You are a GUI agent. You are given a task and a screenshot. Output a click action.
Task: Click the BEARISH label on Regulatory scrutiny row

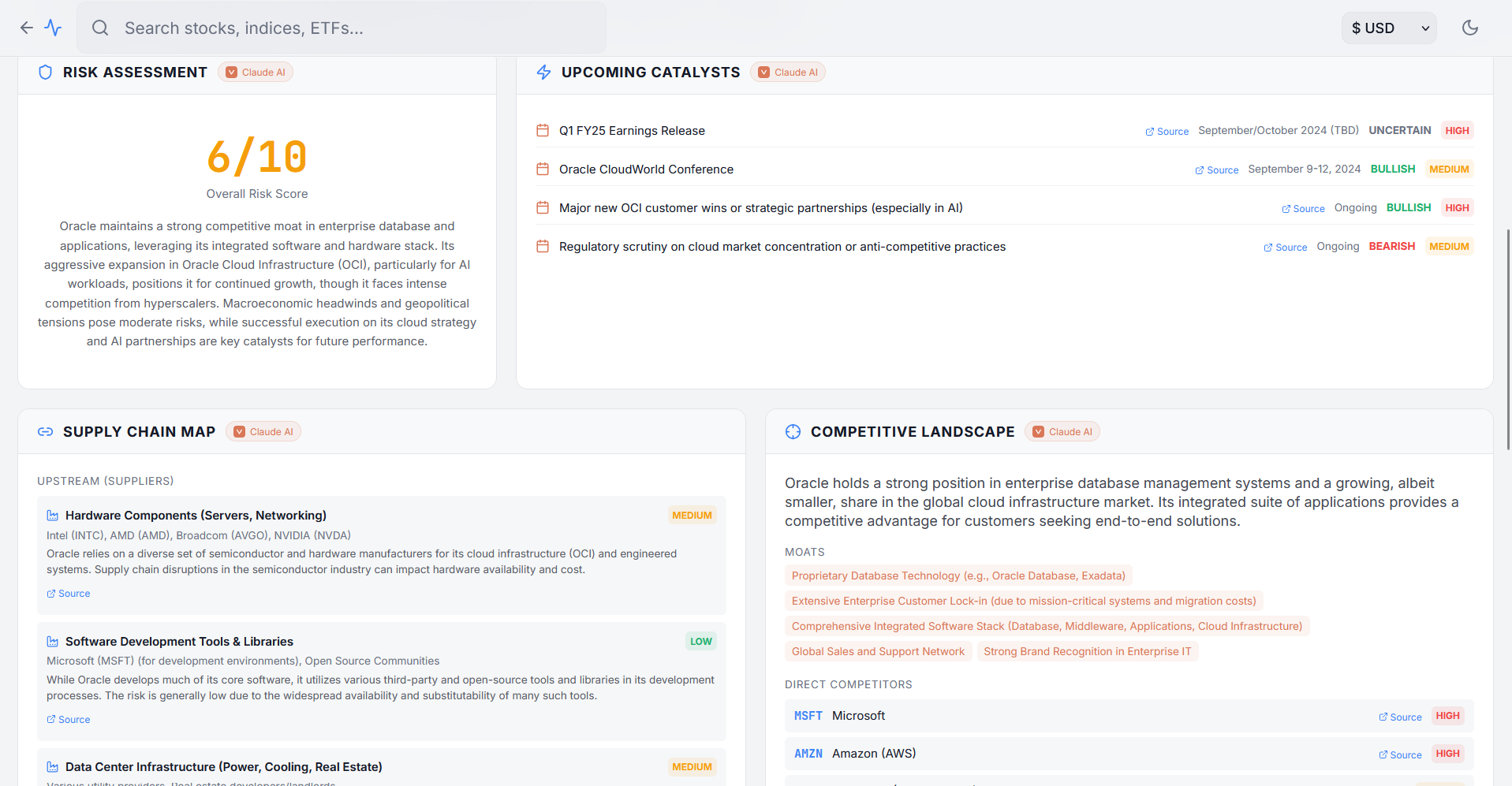pos(1391,247)
